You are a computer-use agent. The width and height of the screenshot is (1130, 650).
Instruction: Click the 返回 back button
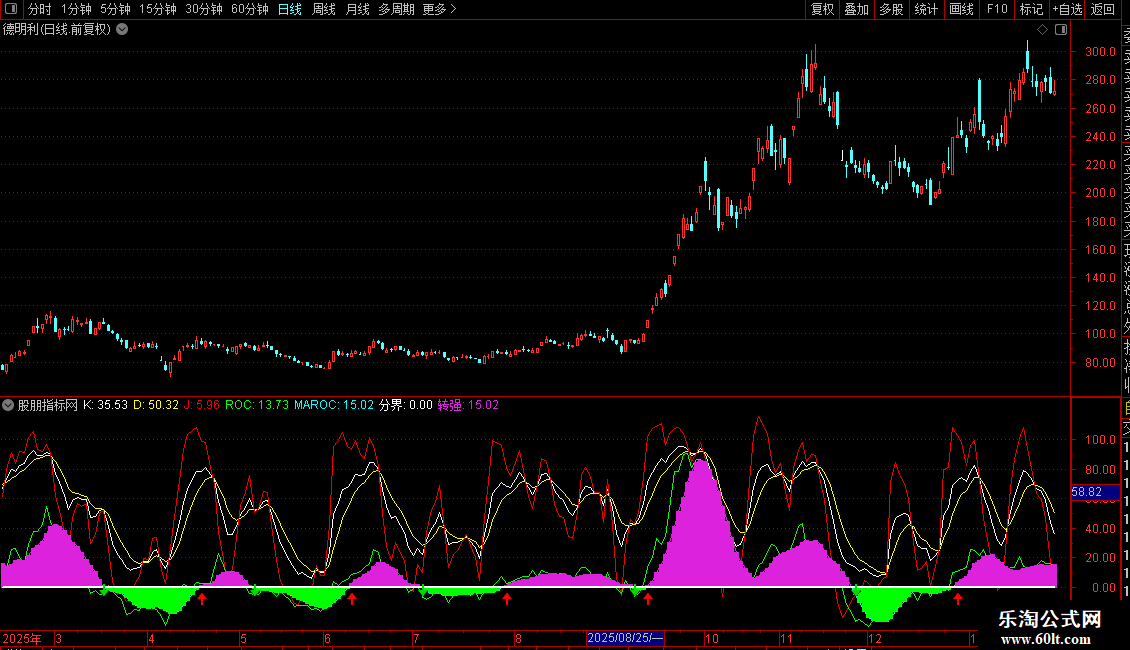[x=1103, y=9]
